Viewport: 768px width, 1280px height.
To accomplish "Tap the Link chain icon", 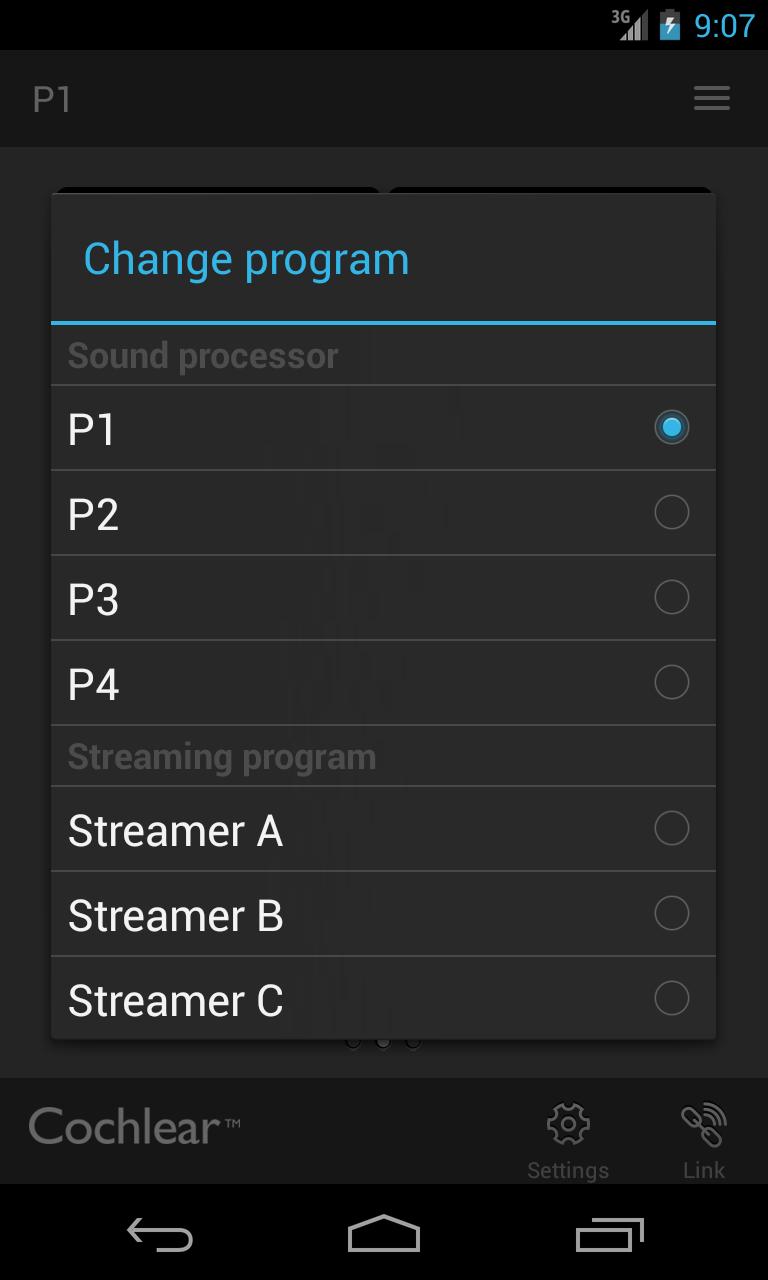I will [x=704, y=1125].
